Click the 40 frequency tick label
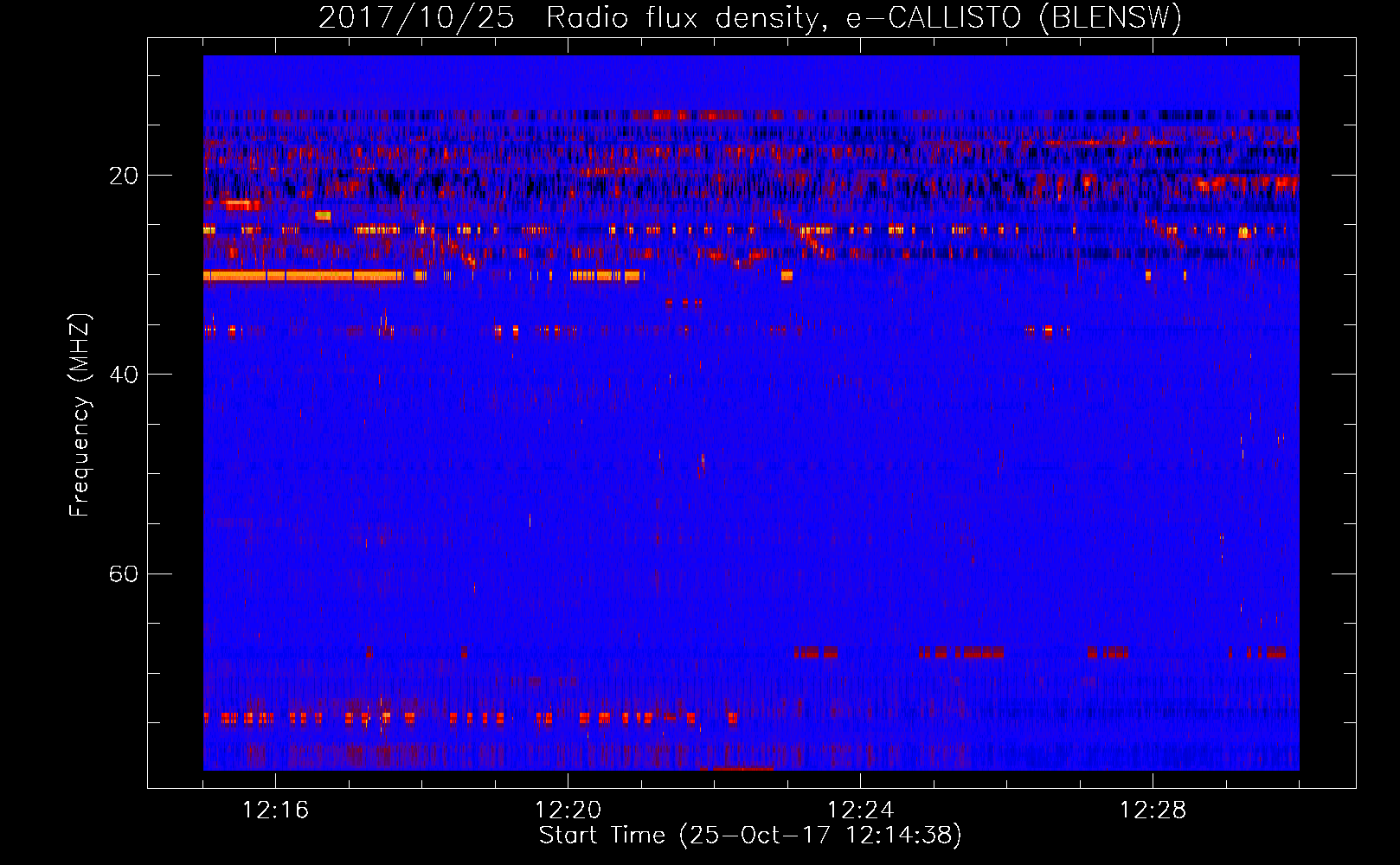Screen dimensions: 1400x865 pos(124,375)
